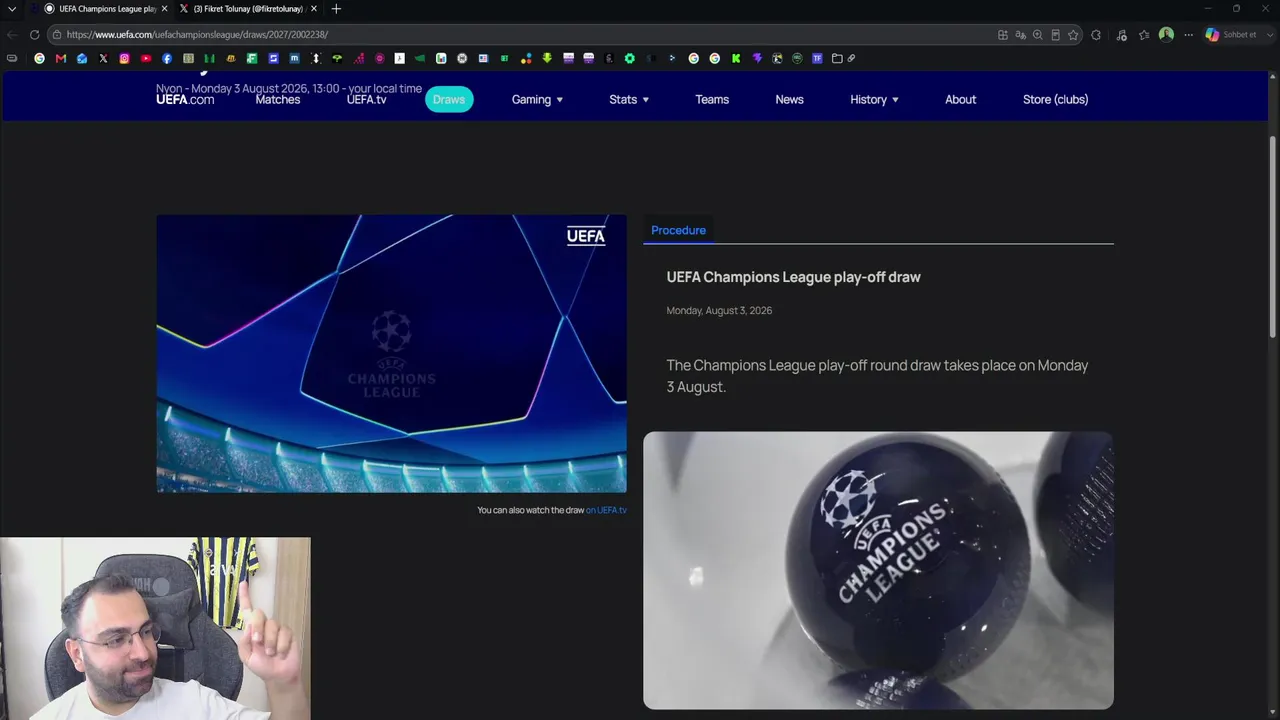The height and width of the screenshot is (720, 1280).
Task: View site information lock icon in address bar
Action: pyautogui.click(x=57, y=34)
